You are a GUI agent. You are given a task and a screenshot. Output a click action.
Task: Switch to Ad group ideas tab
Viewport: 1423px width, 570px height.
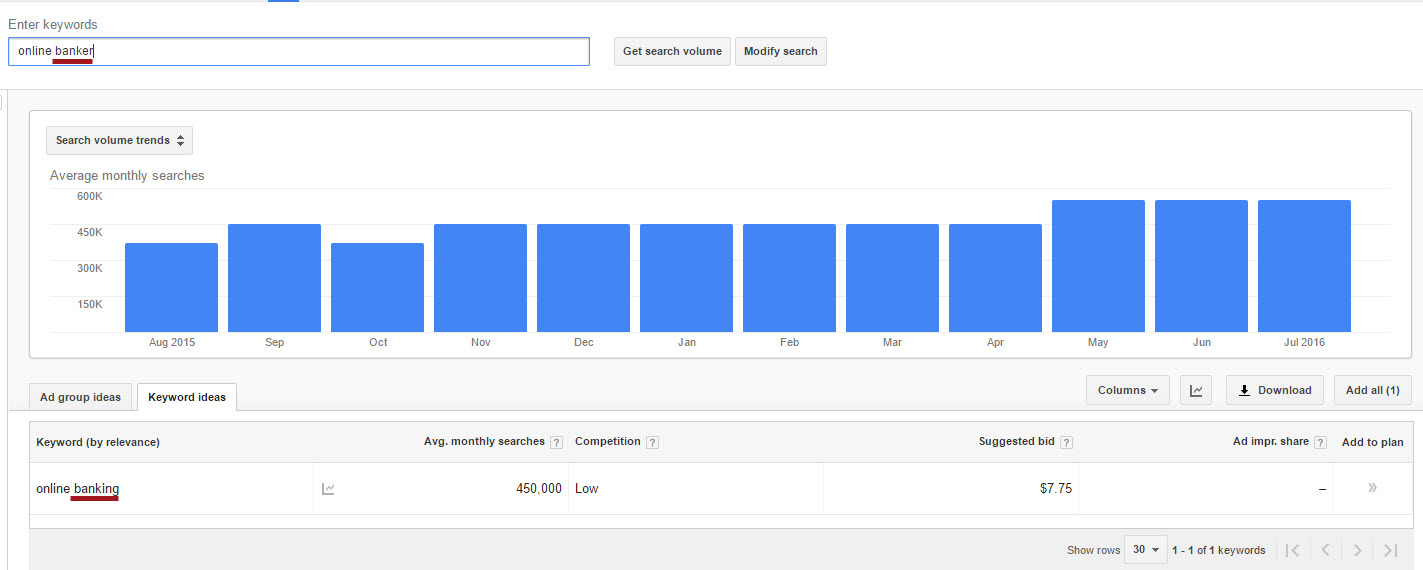click(x=80, y=397)
